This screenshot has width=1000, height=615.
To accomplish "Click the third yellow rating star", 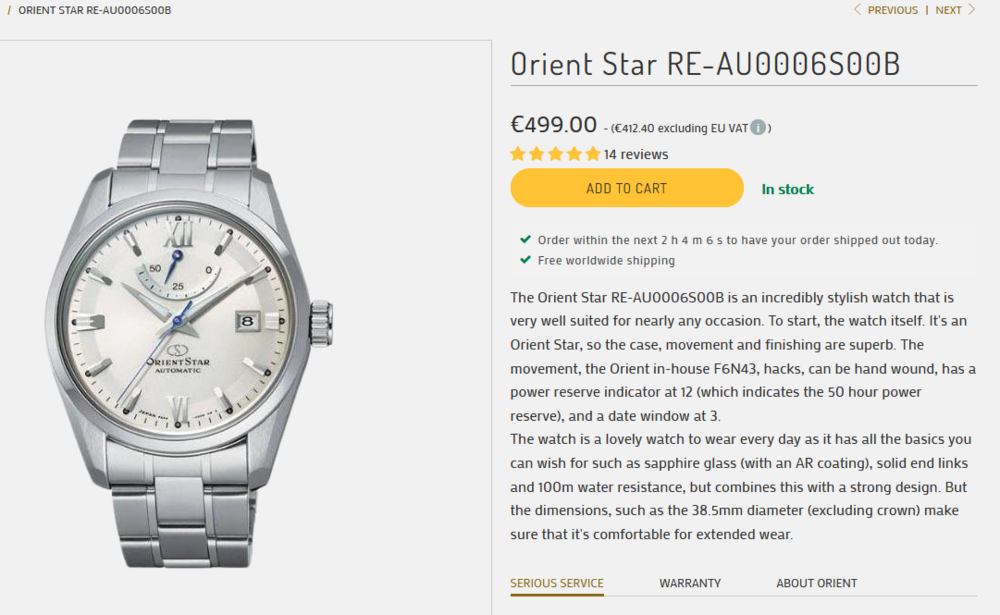I will (x=555, y=154).
